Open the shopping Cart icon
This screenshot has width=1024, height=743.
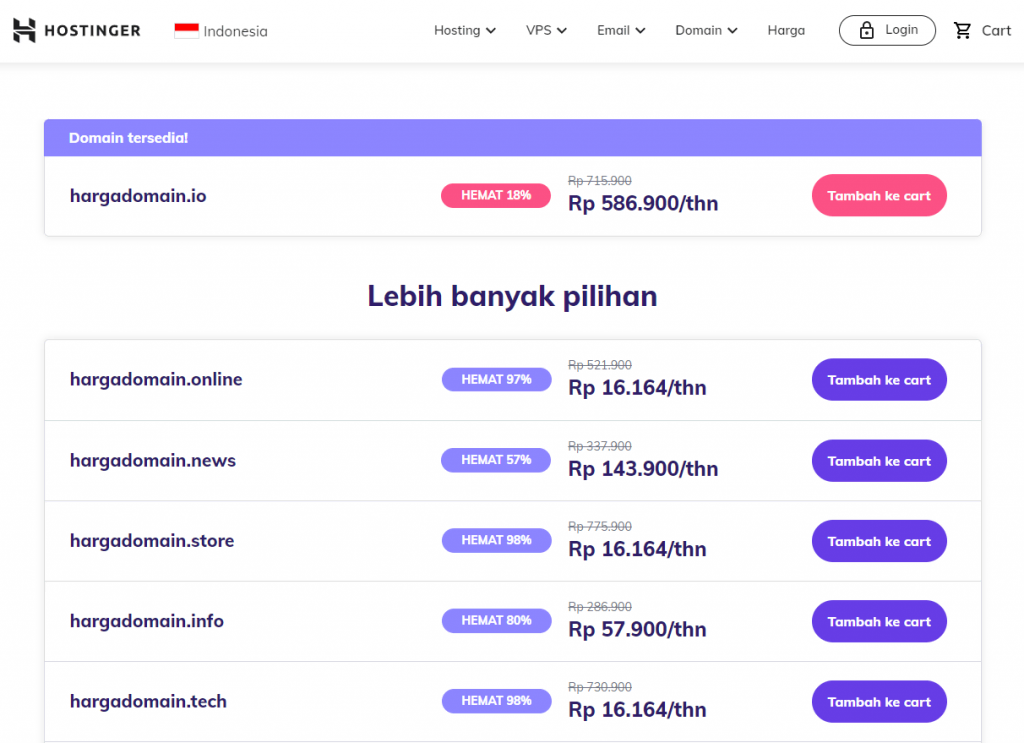(963, 31)
